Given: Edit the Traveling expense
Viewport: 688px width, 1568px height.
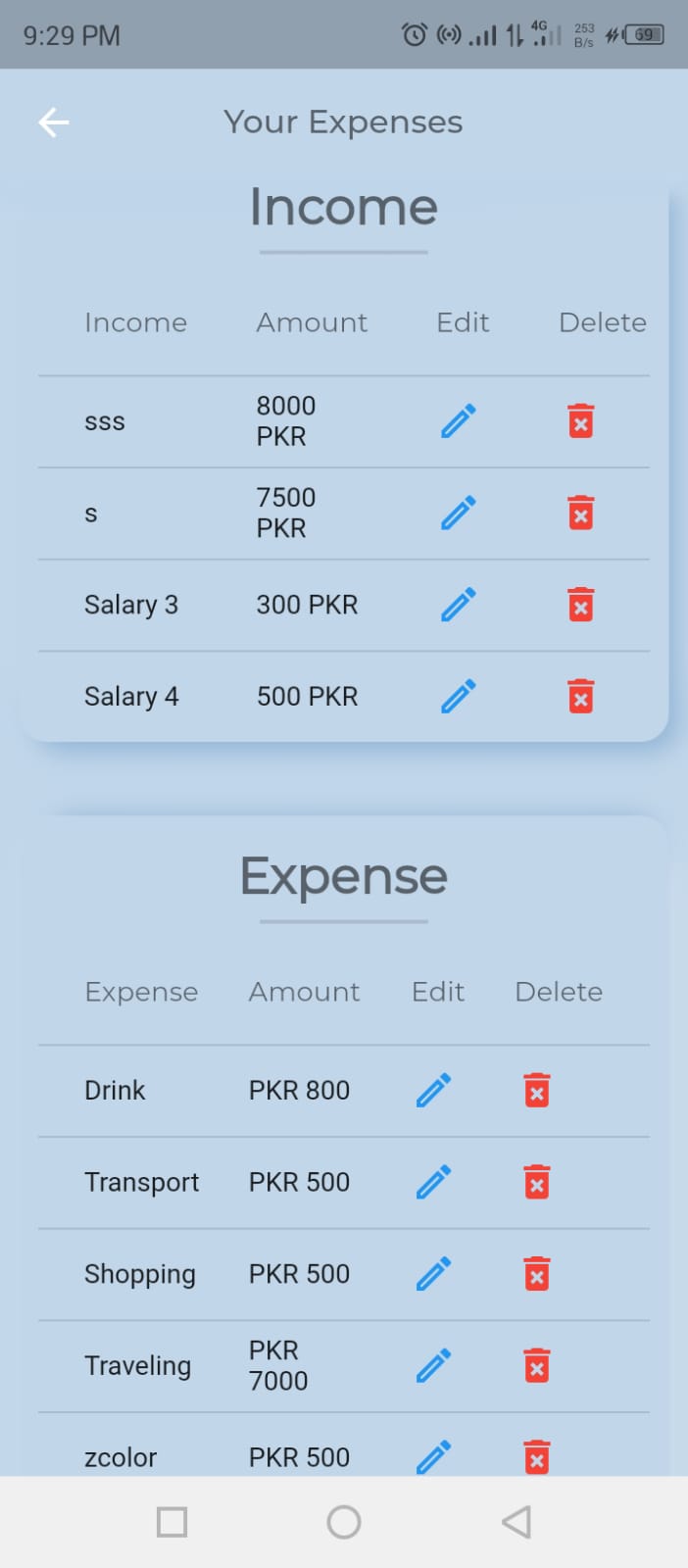Looking at the screenshot, I should click(432, 1364).
